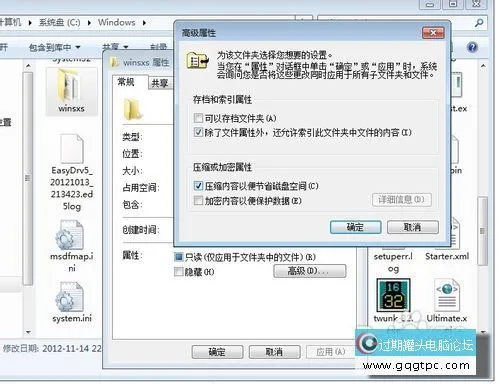The width and height of the screenshot is (500, 384).
Task: Click 确定 in the winsxs properties window
Action: pyautogui.click(x=217, y=352)
